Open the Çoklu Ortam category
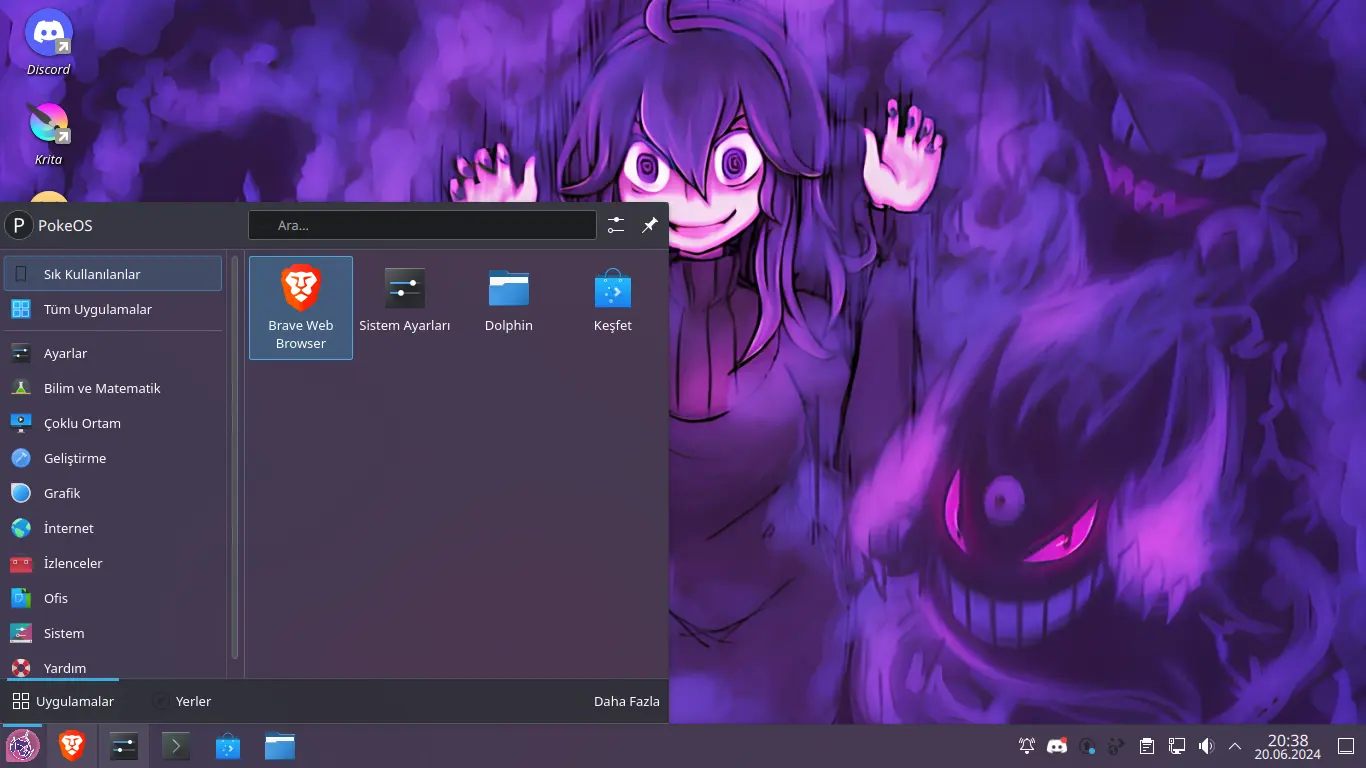This screenshot has width=1366, height=768. [x=113, y=423]
